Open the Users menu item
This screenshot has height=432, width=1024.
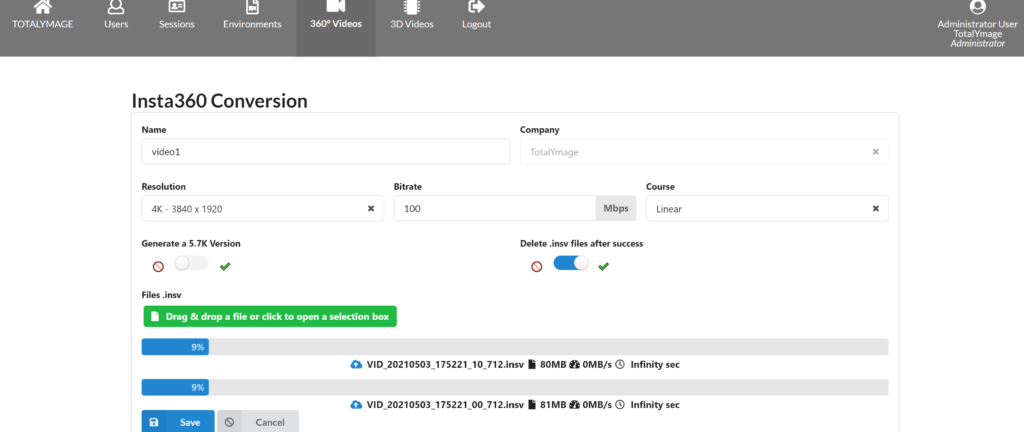(116, 24)
